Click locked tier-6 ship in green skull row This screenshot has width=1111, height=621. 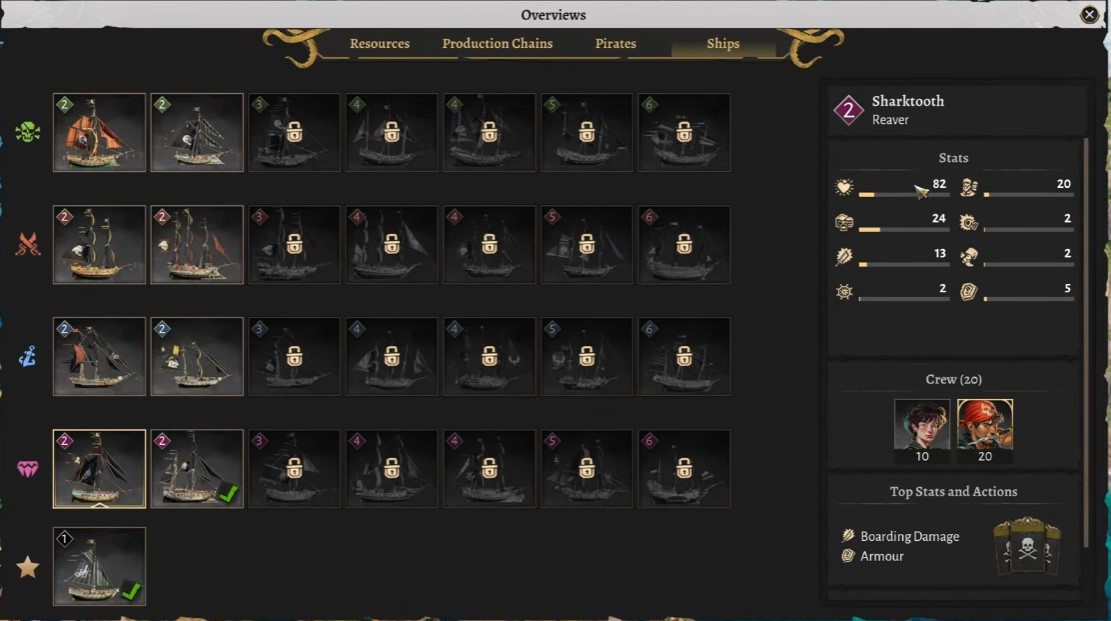point(684,133)
